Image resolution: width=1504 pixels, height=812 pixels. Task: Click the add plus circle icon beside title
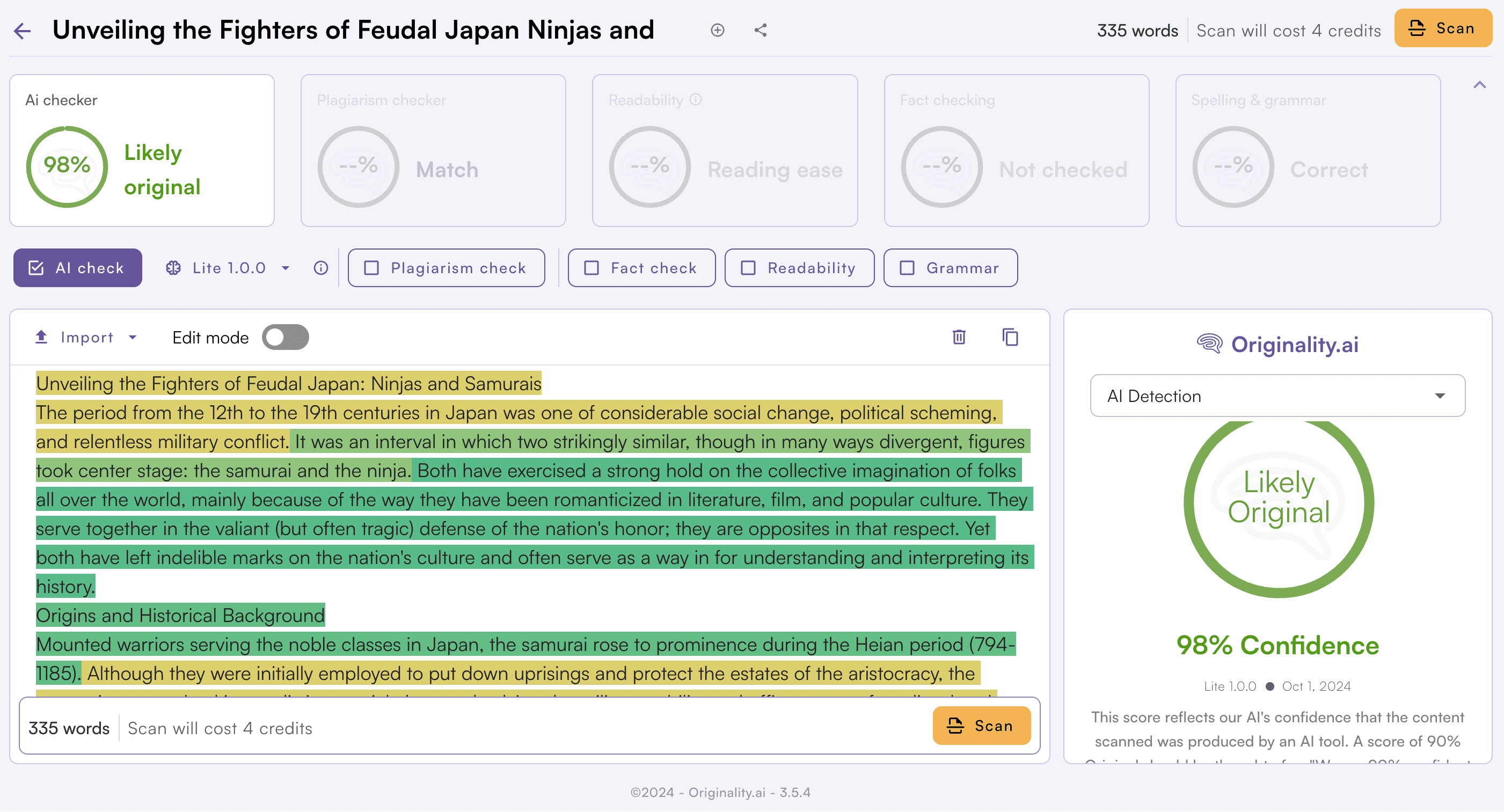click(x=718, y=31)
